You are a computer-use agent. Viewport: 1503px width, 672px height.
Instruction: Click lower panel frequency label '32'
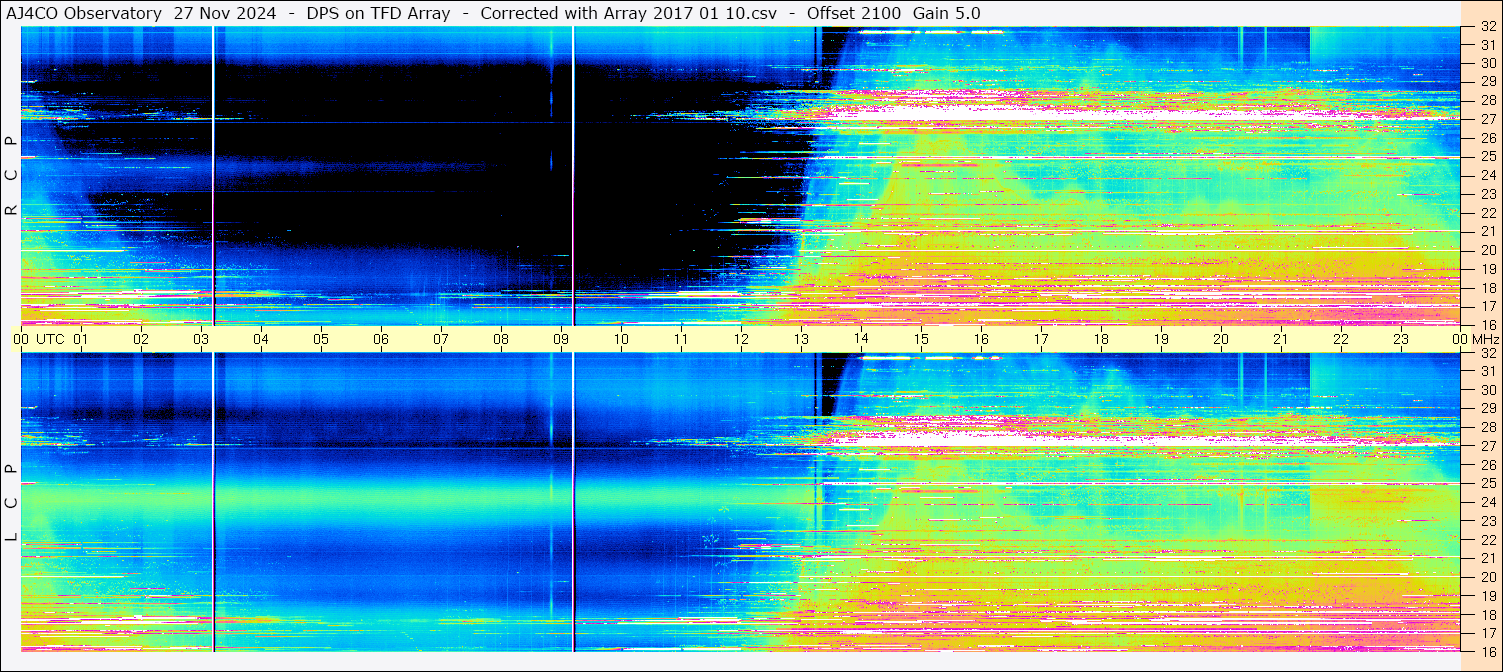click(x=1487, y=353)
